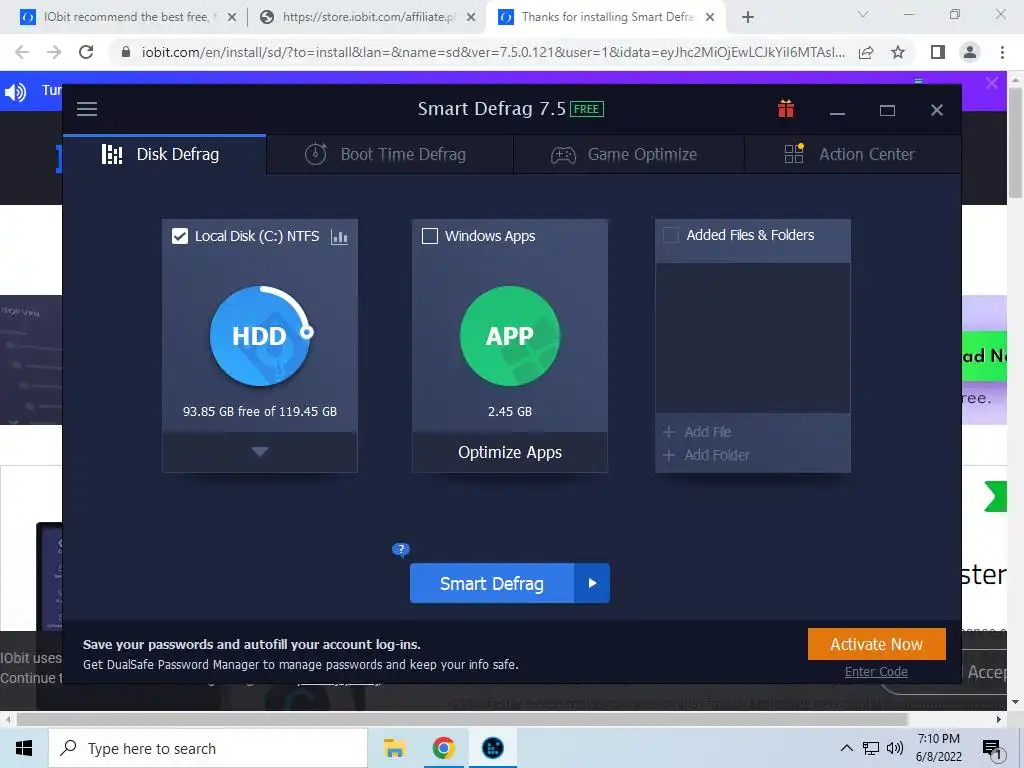
Task: Open Windows Start menu
Action: 24,748
